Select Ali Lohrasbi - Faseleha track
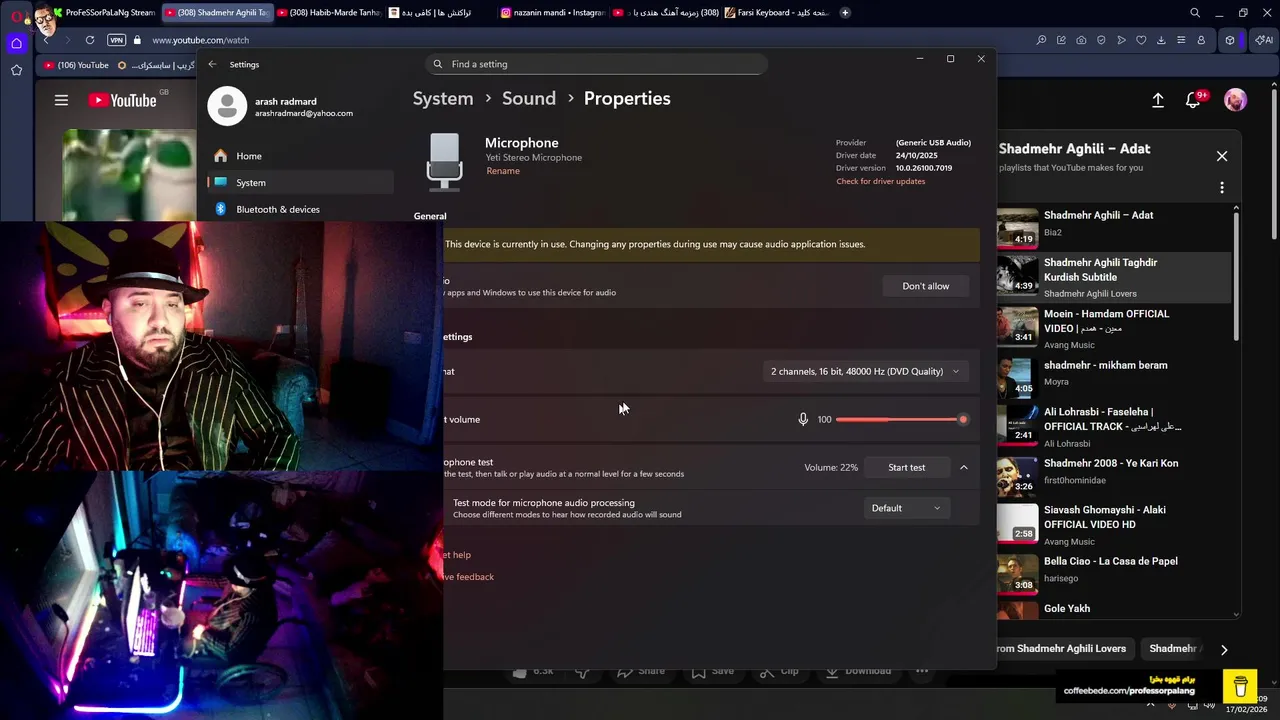Viewport: 1280px width, 720px height. (1113, 427)
